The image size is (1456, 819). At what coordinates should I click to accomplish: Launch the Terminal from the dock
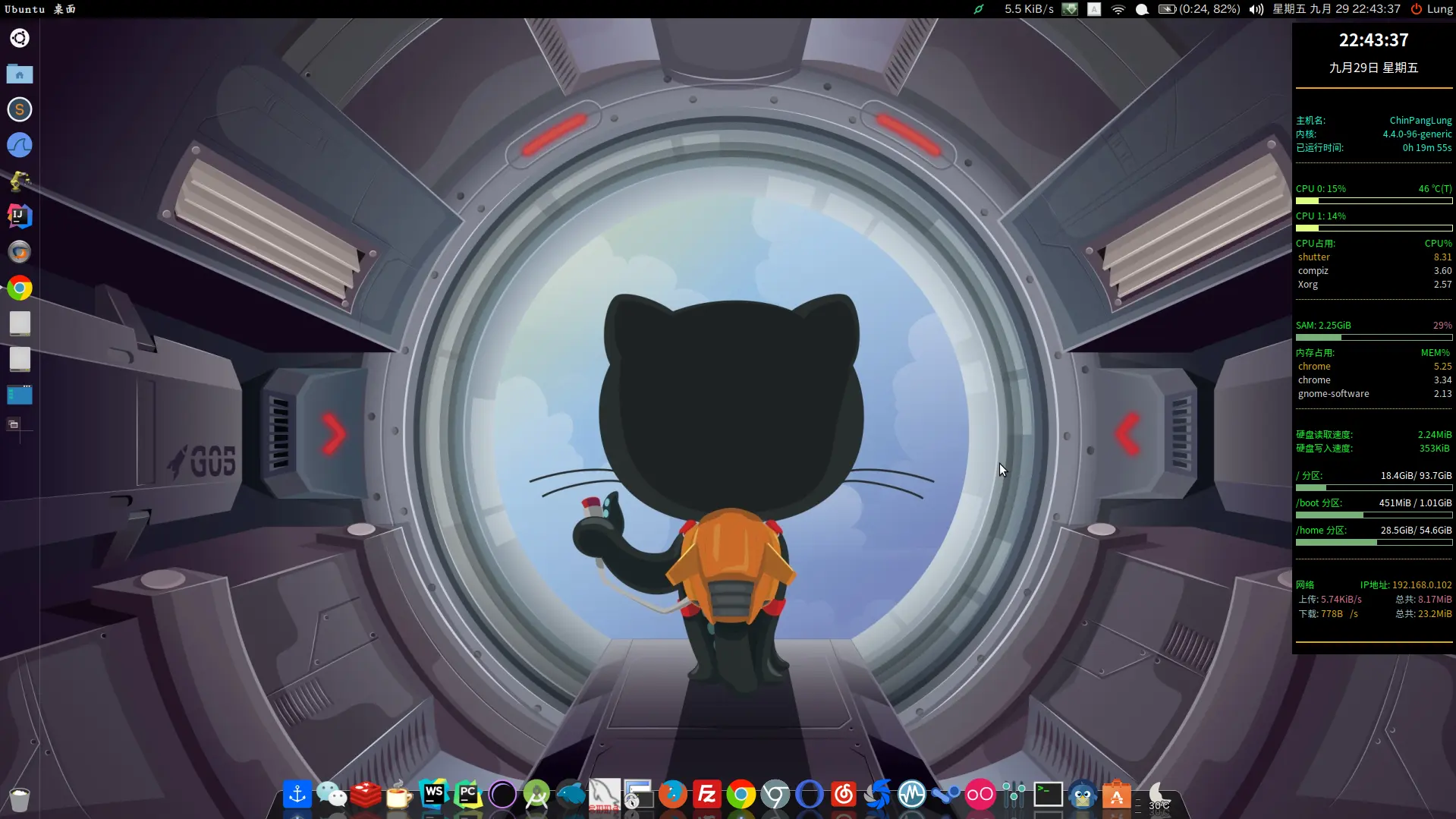pyautogui.click(x=1048, y=795)
